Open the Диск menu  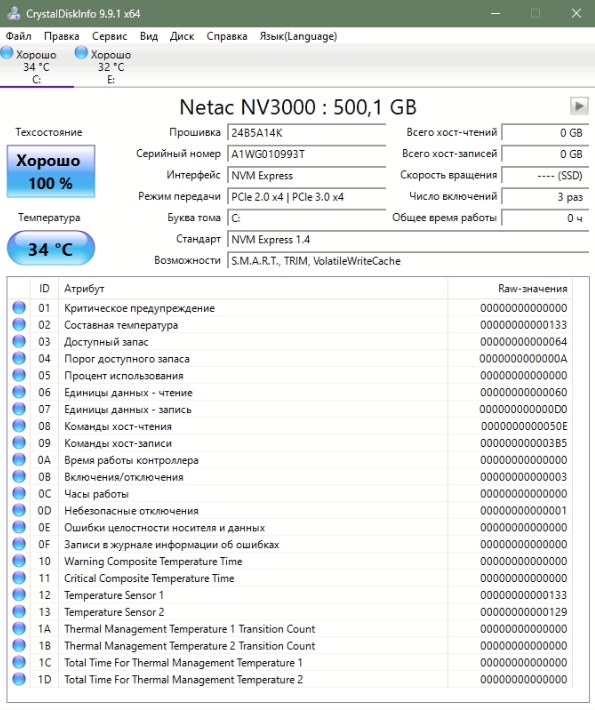coord(182,36)
